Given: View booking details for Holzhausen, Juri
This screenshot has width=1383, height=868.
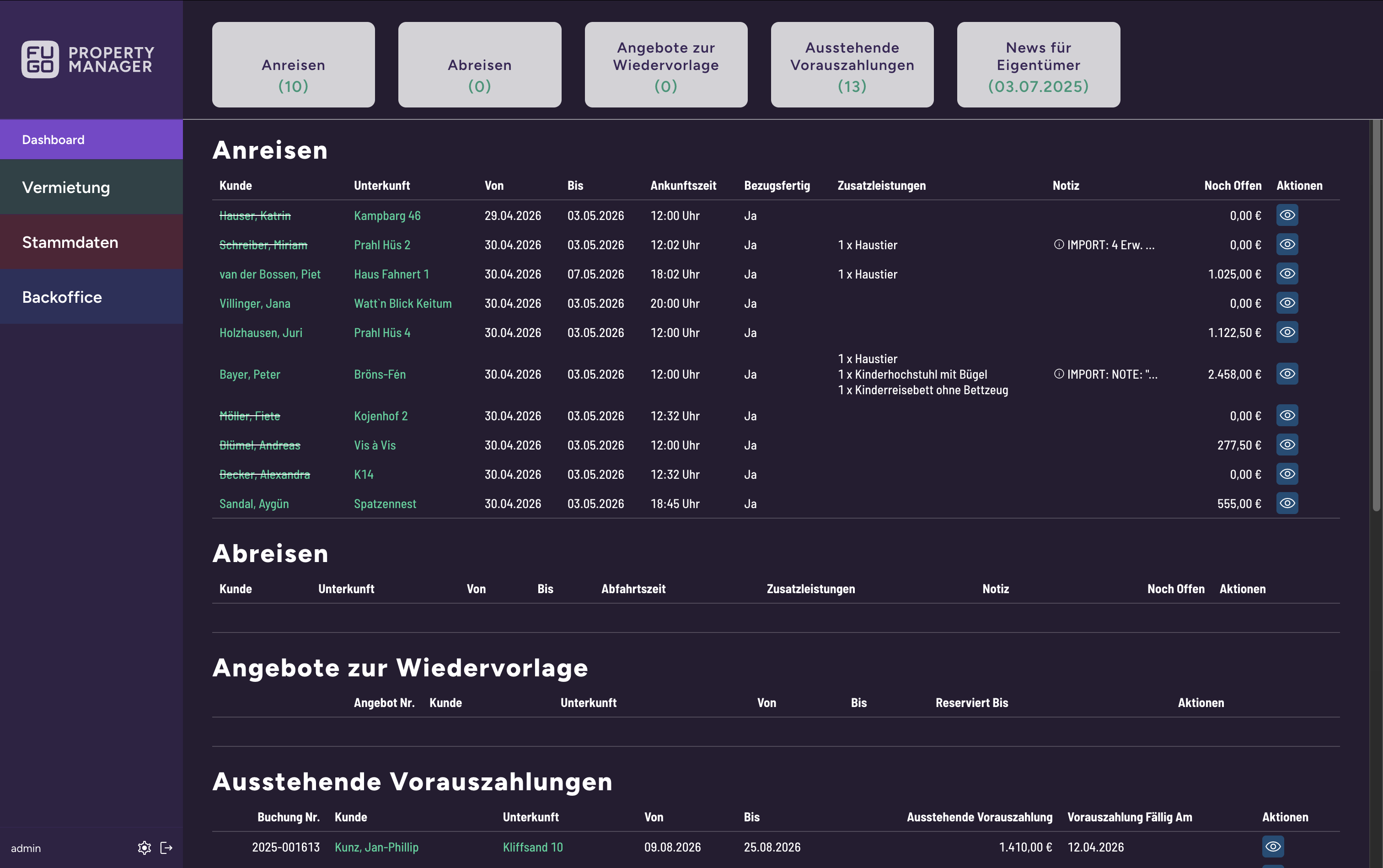Looking at the screenshot, I should 1287,332.
